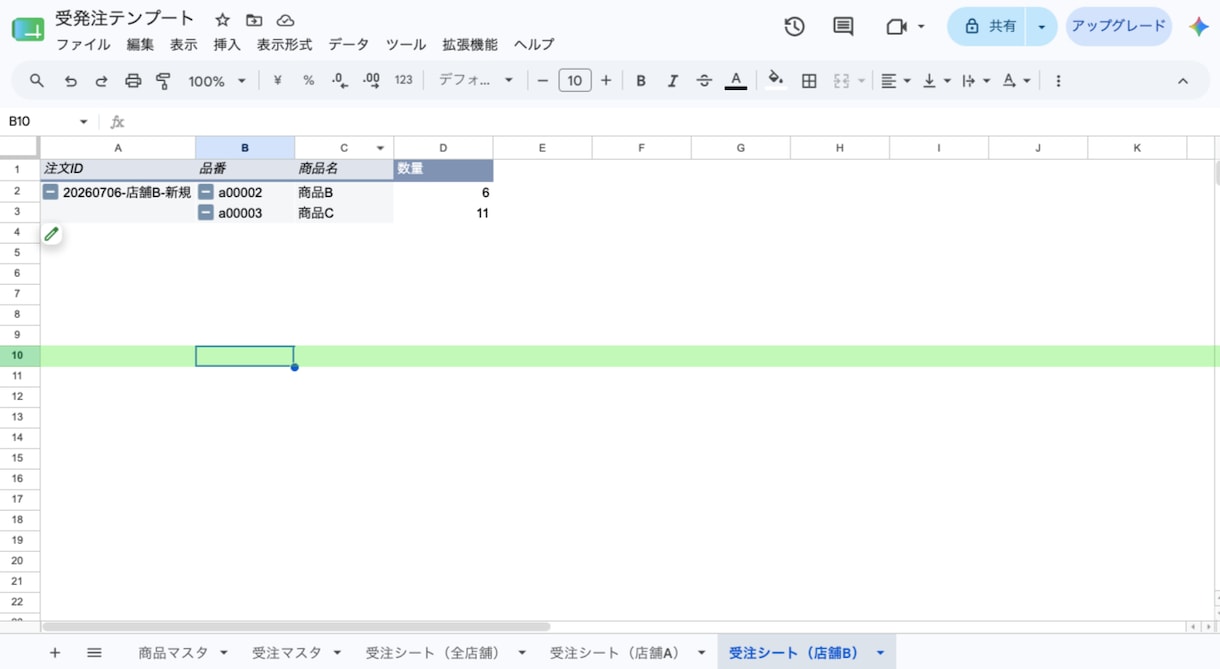Toggle bold formatting
Image resolution: width=1220 pixels, height=669 pixels.
(x=641, y=81)
